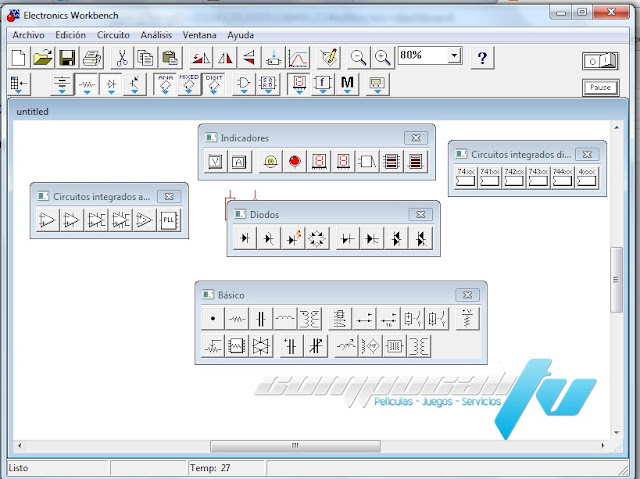The width and height of the screenshot is (640, 479).
Task: Open the analysis graphs display
Action: coord(298,58)
